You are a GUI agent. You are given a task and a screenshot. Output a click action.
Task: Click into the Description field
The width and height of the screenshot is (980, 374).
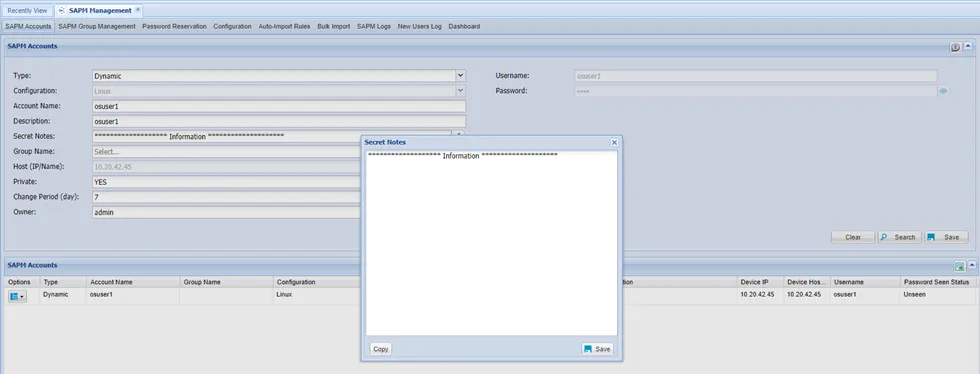point(279,121)
